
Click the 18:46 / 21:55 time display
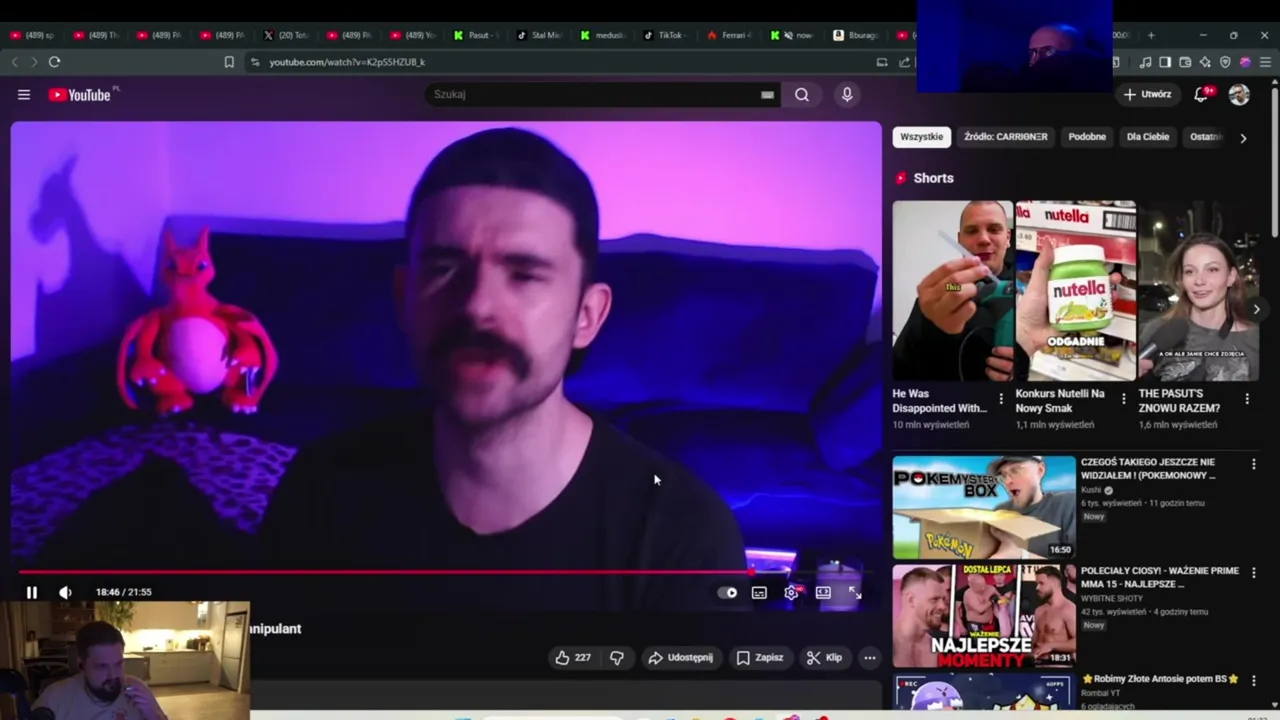coord(124,592)
